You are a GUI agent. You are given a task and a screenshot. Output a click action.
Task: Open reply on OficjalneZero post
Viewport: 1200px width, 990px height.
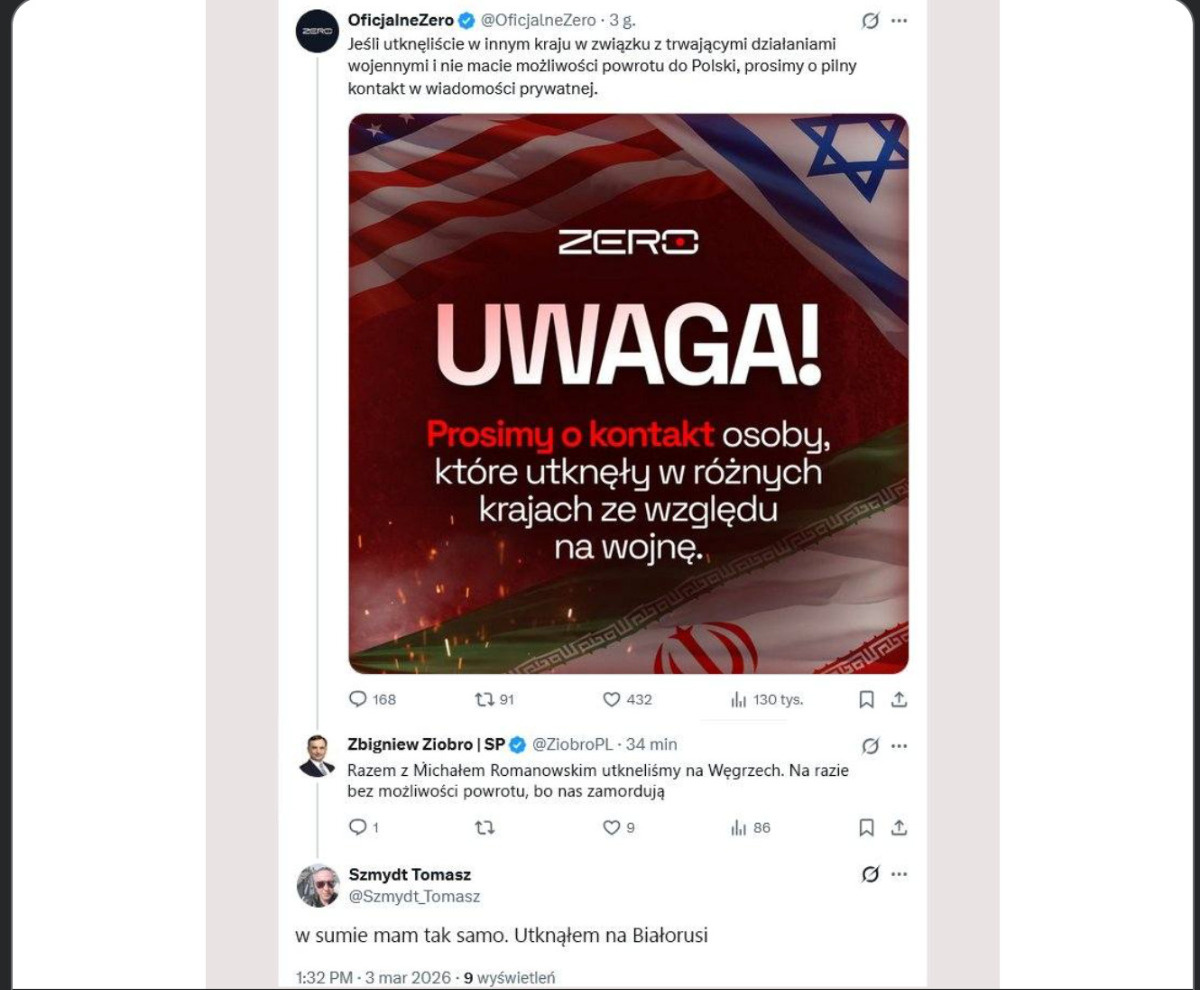372,700
